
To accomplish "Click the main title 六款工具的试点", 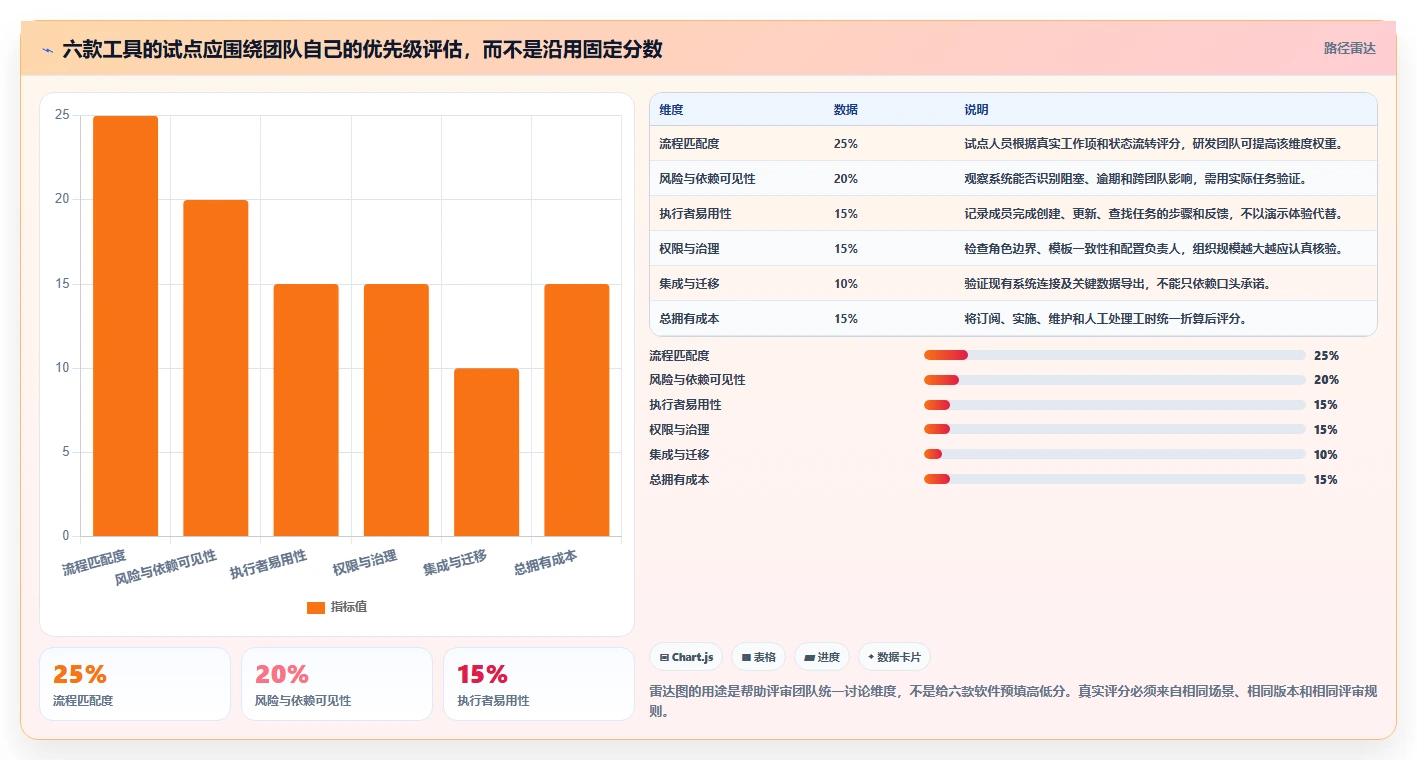I will tap(362, 49).
